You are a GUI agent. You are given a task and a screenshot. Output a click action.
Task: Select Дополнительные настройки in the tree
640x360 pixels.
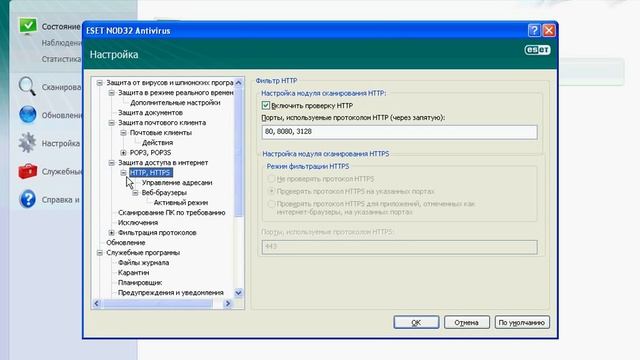pos(175,103)
